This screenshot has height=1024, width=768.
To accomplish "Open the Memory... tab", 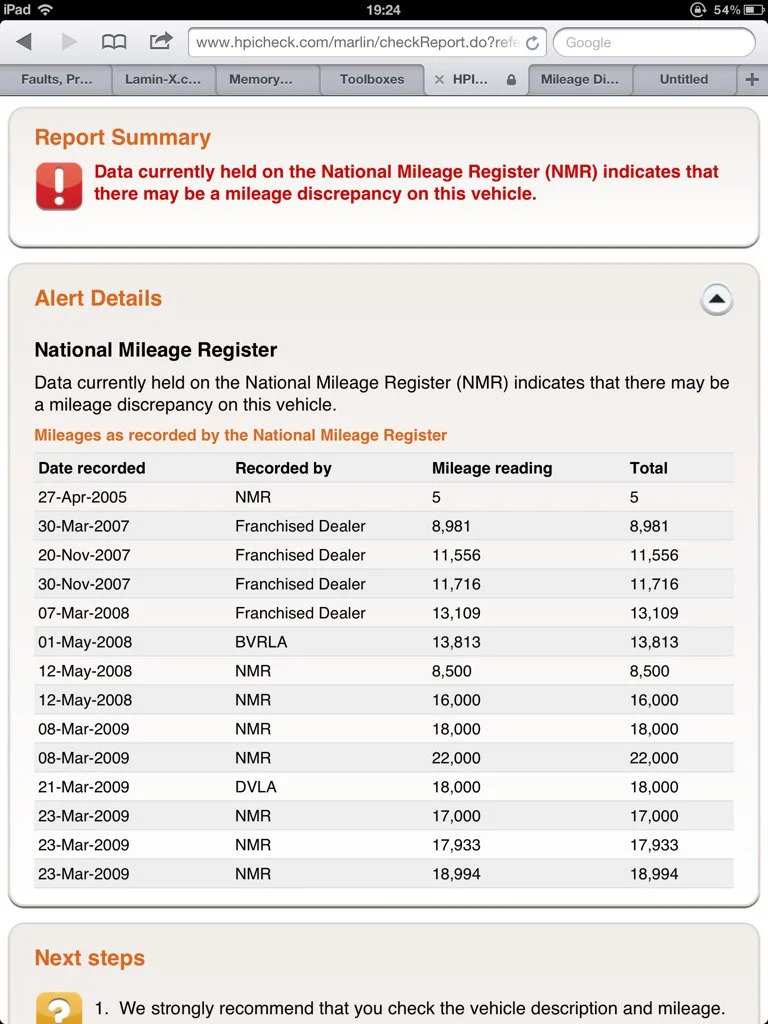I will (261, 80).
